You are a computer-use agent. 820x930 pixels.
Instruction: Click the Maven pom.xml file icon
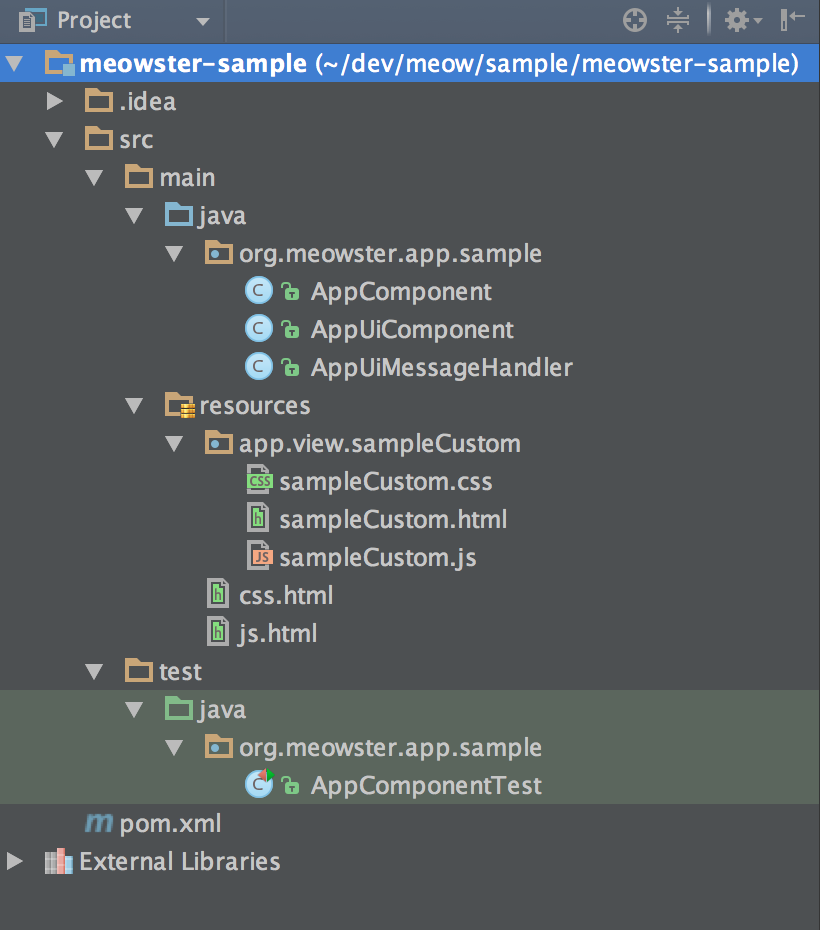tap(98, 824)
